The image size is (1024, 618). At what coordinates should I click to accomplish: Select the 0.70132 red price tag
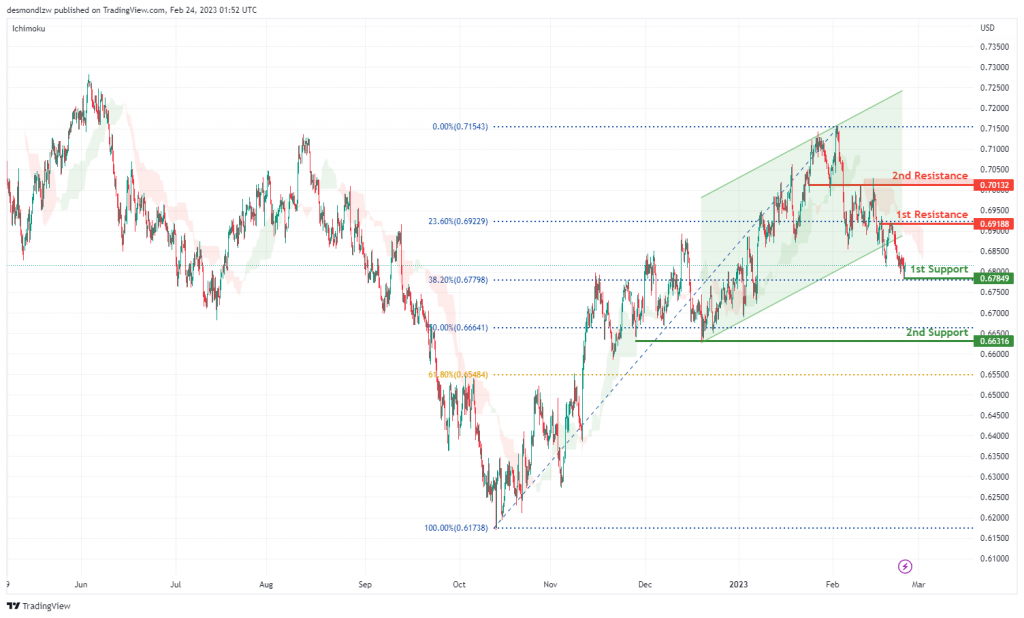pyautogui.click(x=994, y=186)
